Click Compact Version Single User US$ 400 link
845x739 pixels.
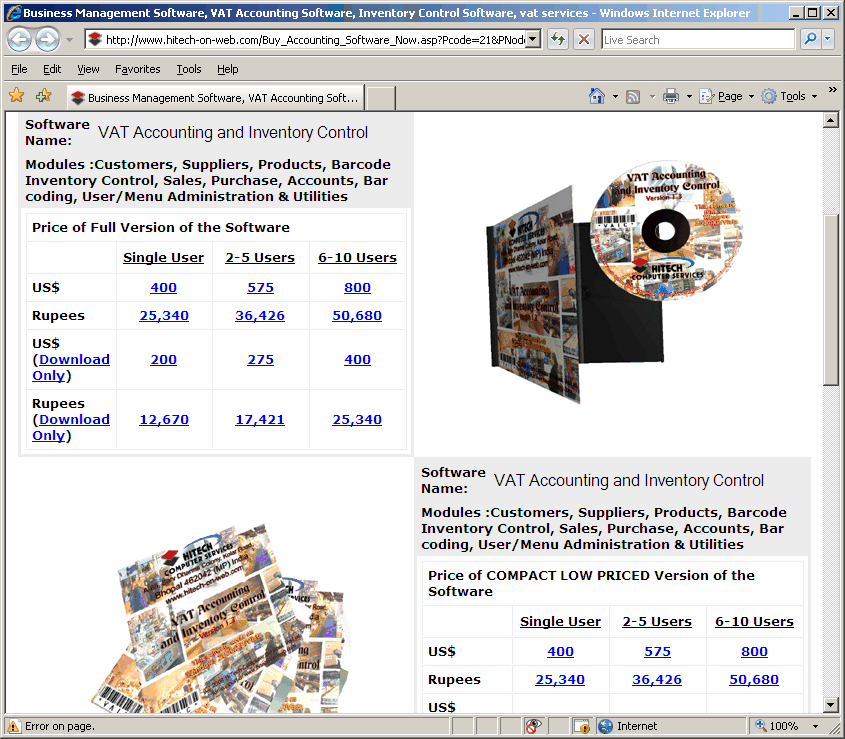560,652
